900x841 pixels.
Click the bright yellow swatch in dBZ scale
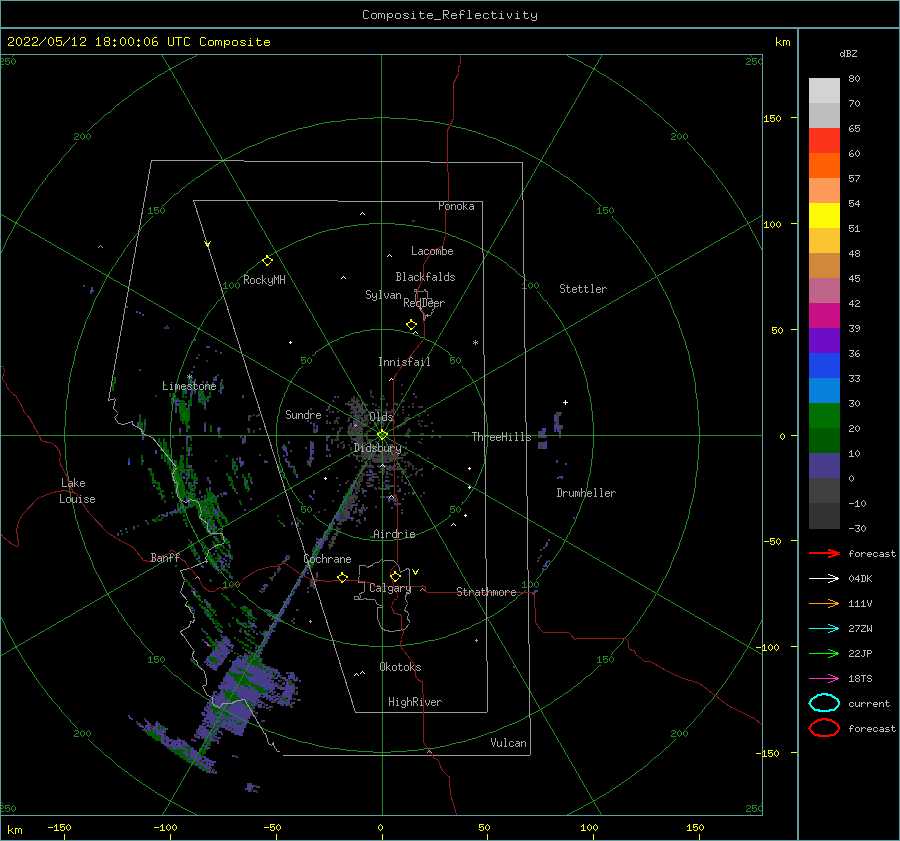pos(824,216)
